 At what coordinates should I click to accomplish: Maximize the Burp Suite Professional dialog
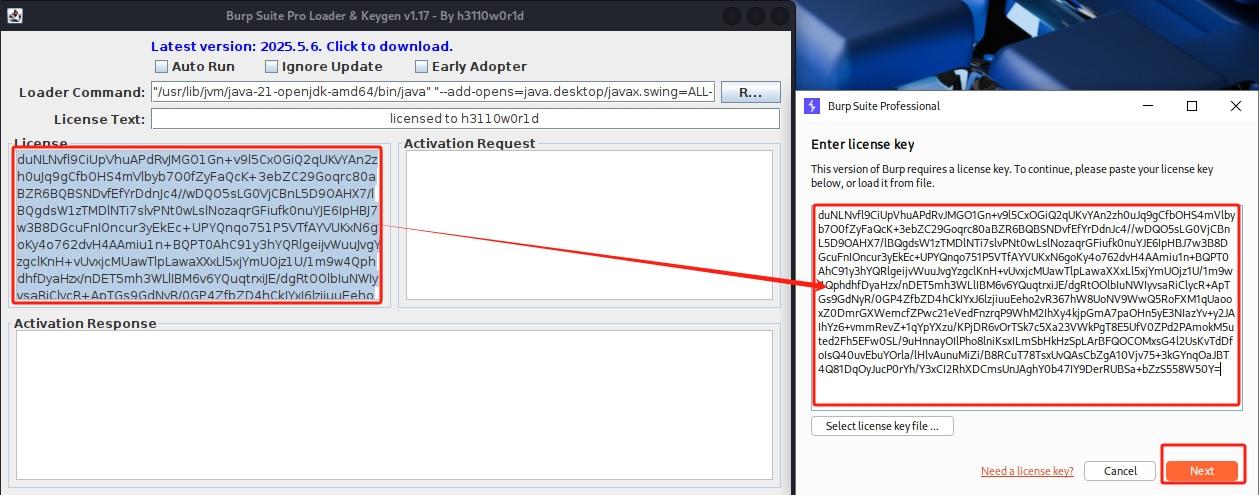tap(1192, 106)
